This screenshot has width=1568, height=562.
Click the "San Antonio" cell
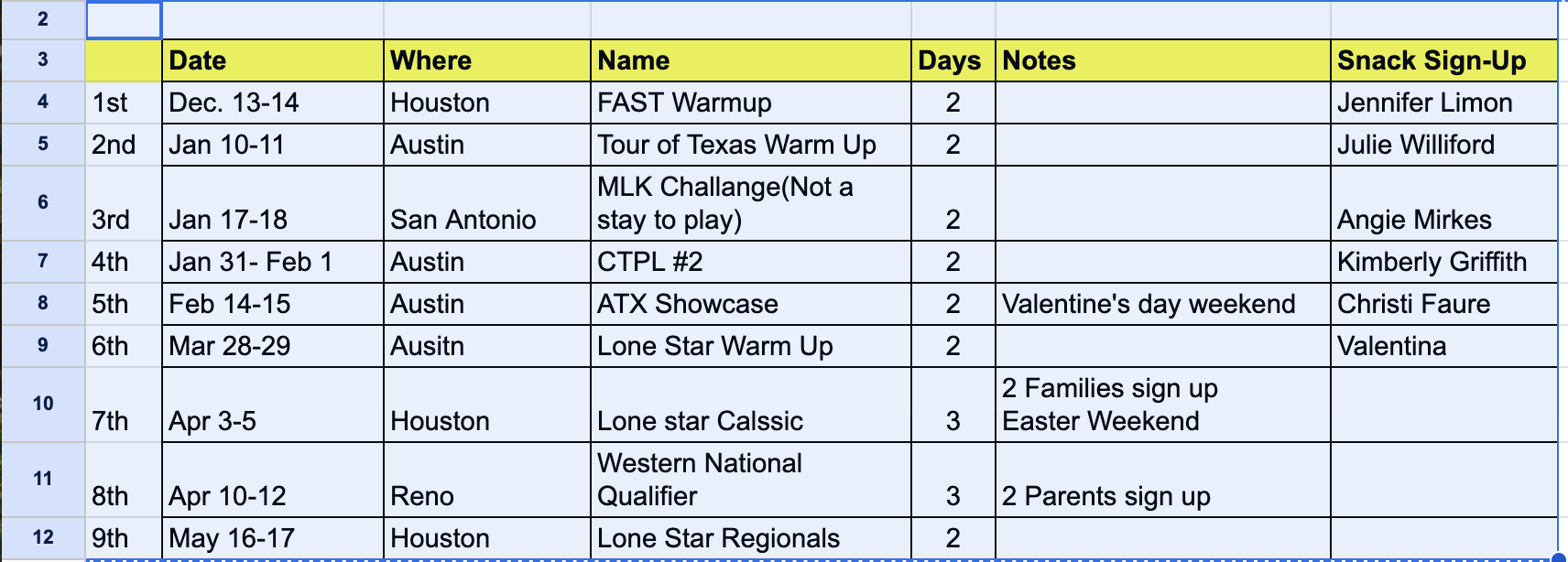click(x=486, y=203)
